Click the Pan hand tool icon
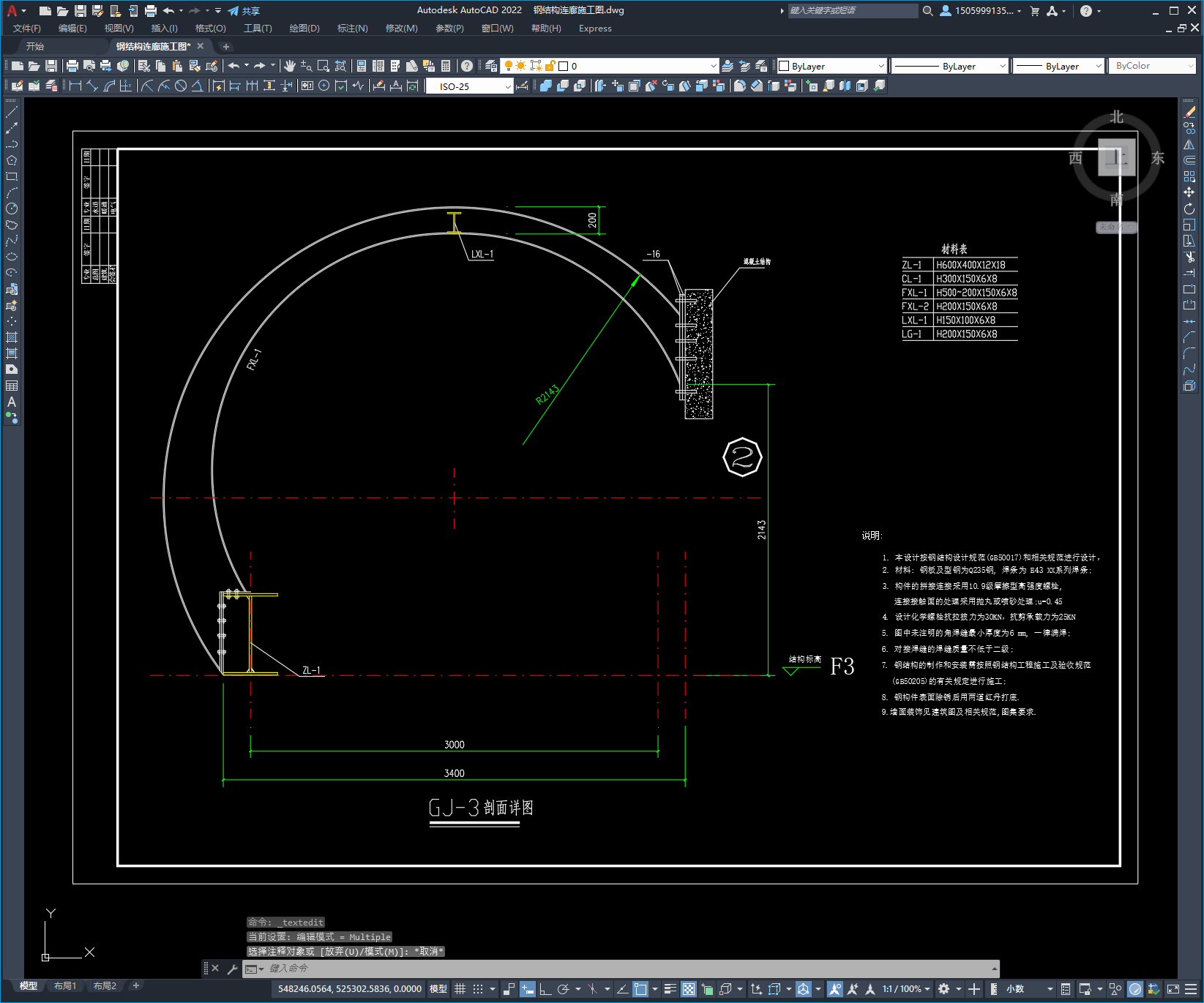 tap(290, 66)
